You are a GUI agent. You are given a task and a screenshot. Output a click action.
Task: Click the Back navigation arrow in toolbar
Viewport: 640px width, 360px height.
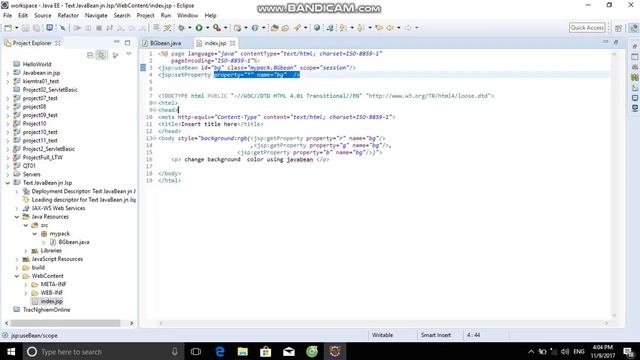390,28
